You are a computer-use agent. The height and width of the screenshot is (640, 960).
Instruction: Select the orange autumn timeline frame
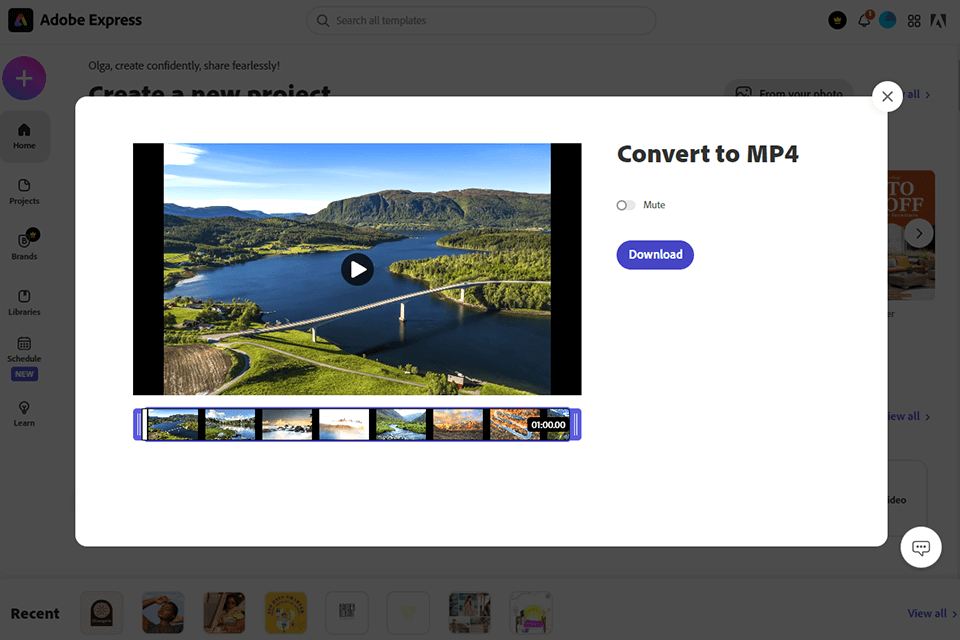[x=458, y=424]
